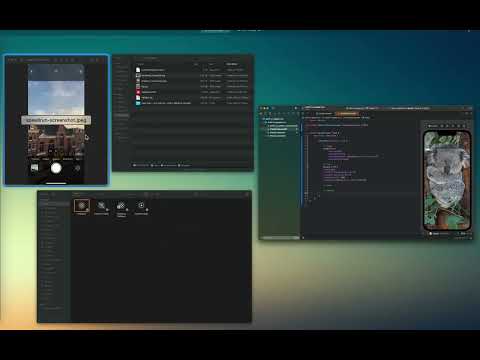This screenshot has width=480, height=360.
Task: Click the third icon in bottom window grid
Action: [121, 206]
